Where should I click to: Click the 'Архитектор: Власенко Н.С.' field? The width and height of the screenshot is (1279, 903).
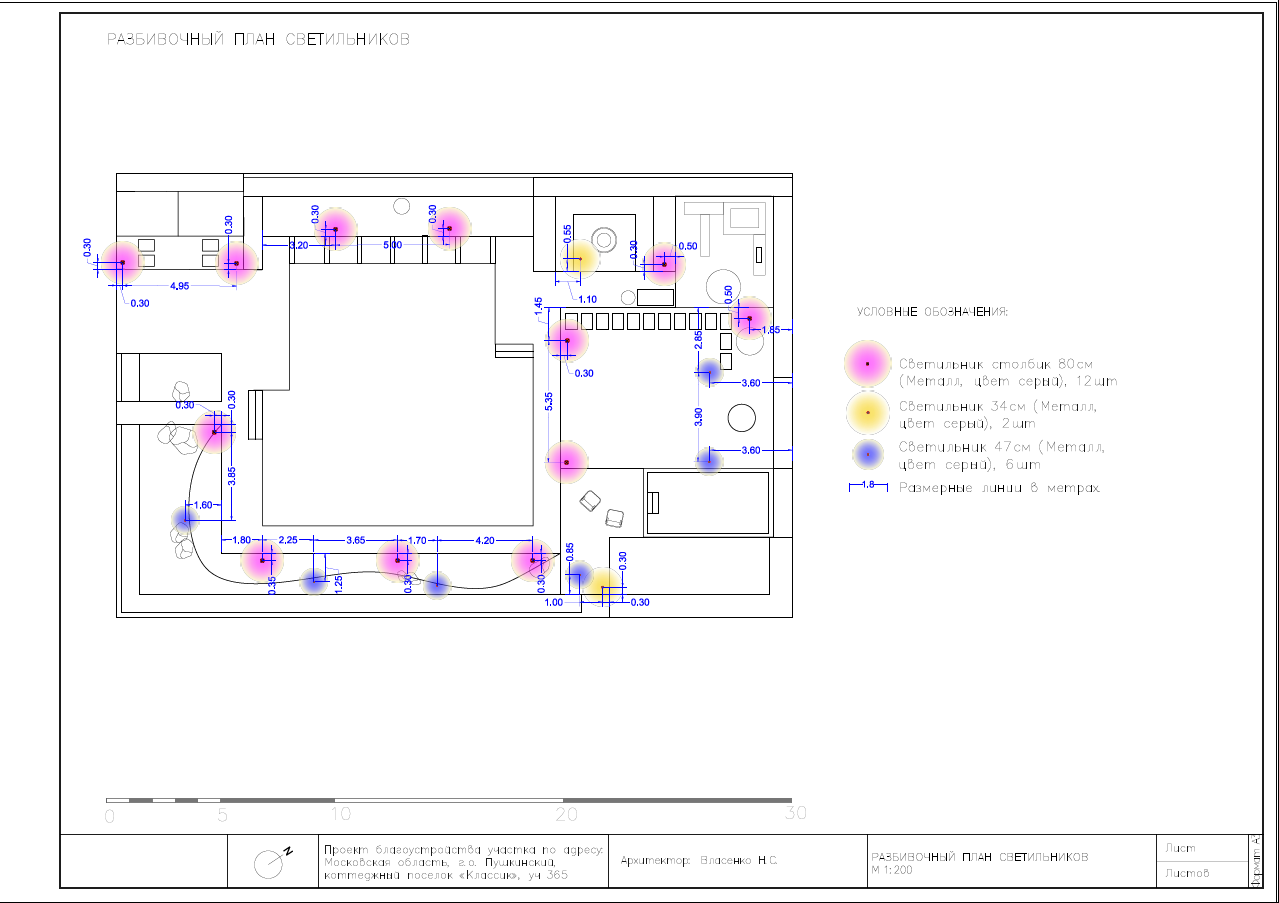click(699, 861)
